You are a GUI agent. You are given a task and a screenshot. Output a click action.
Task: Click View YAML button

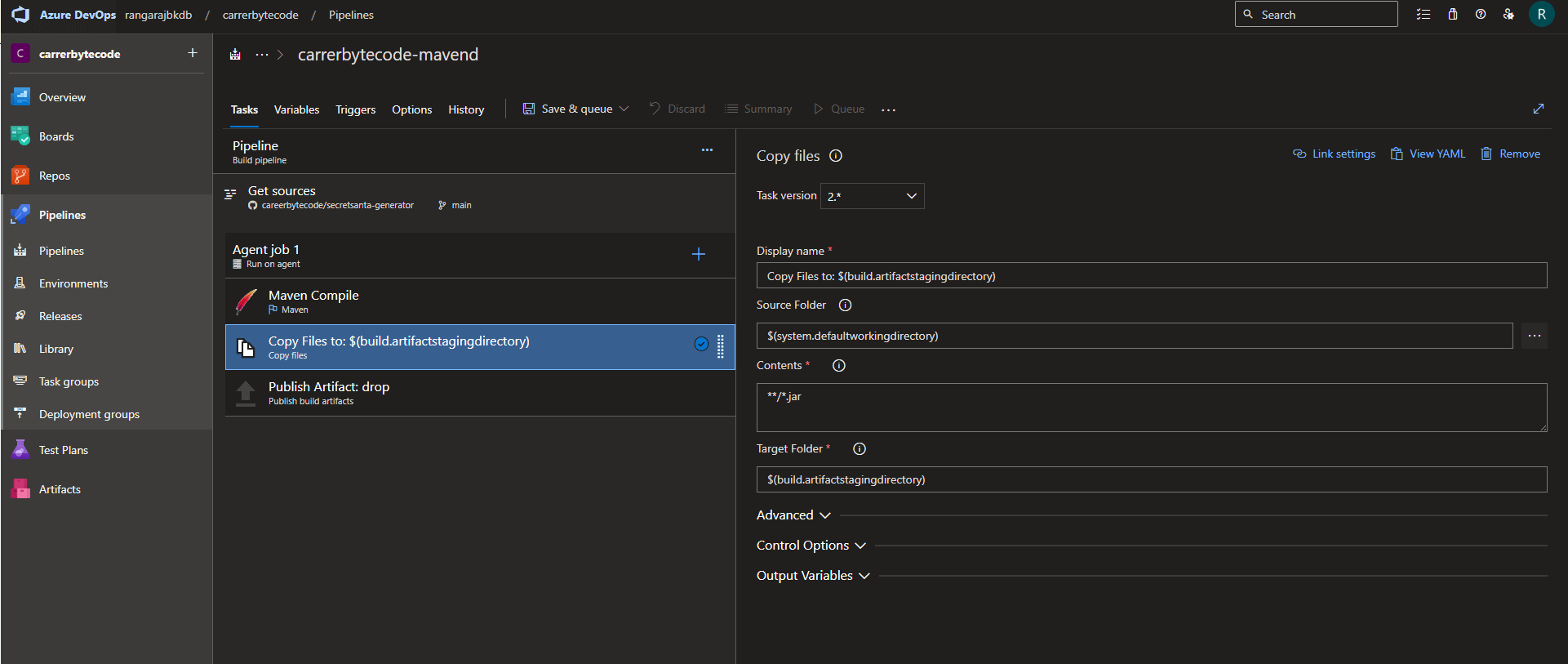(x=1428, y=154)
